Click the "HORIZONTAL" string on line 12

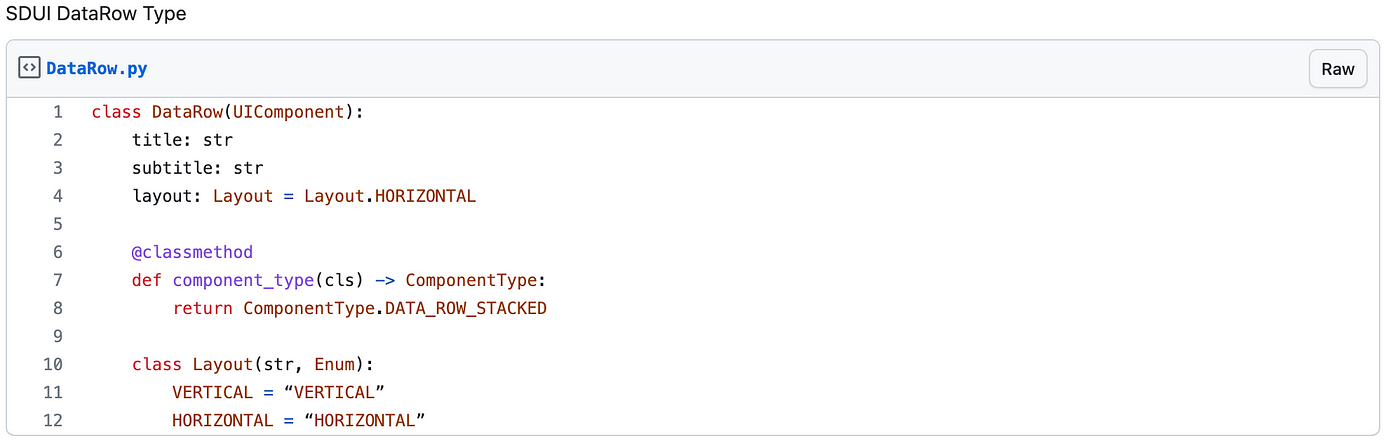pos(364,420)
